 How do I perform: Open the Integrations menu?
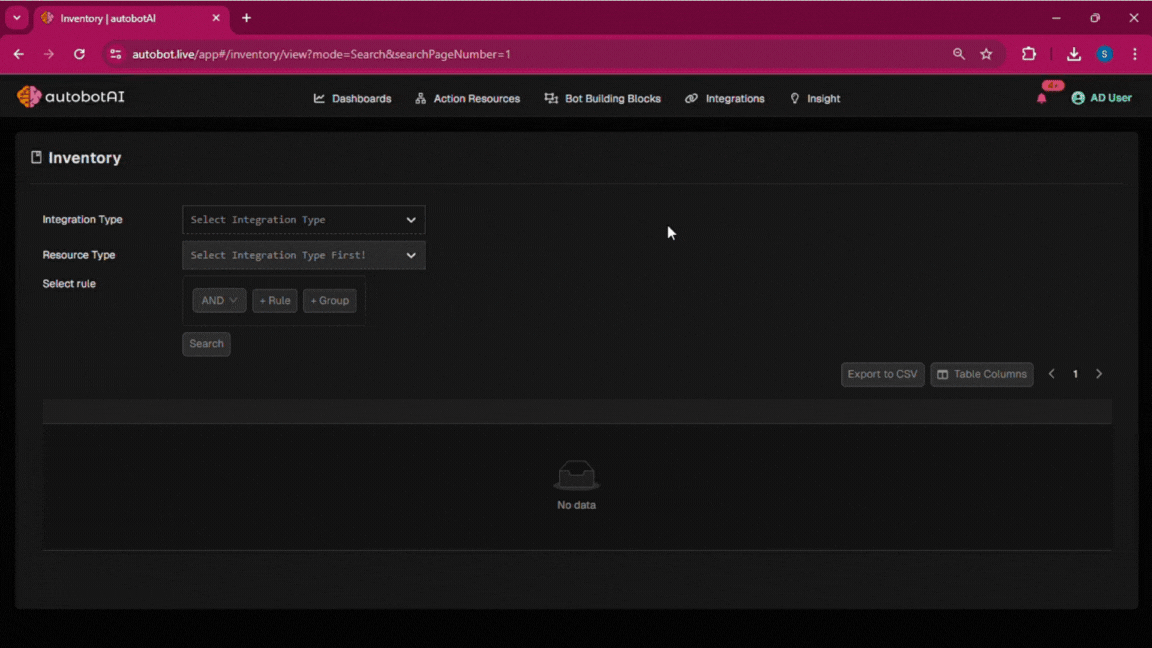(x=725, y=98)
